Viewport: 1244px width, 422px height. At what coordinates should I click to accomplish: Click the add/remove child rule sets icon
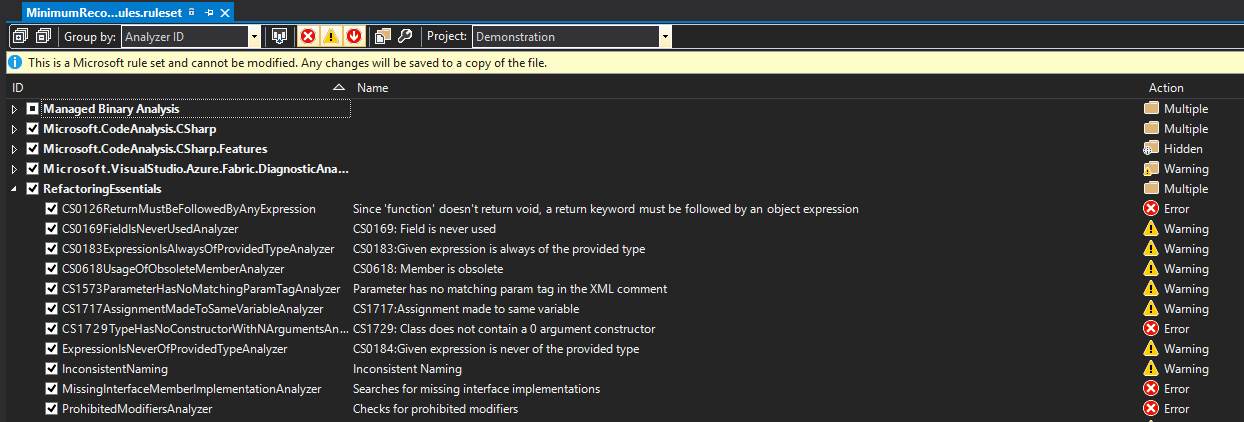point(383,37)
